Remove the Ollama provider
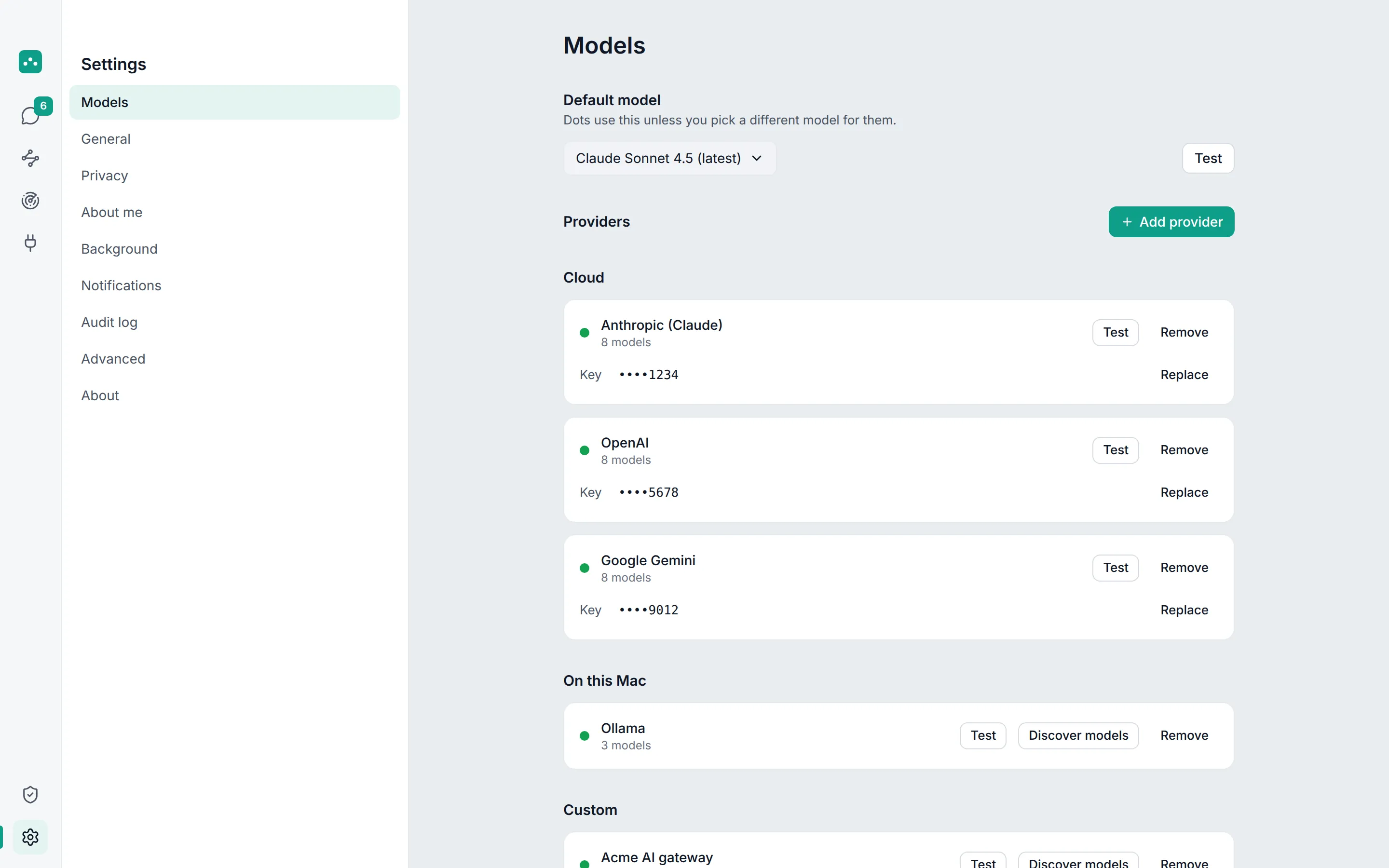1389x868 pixels. 1184,735
